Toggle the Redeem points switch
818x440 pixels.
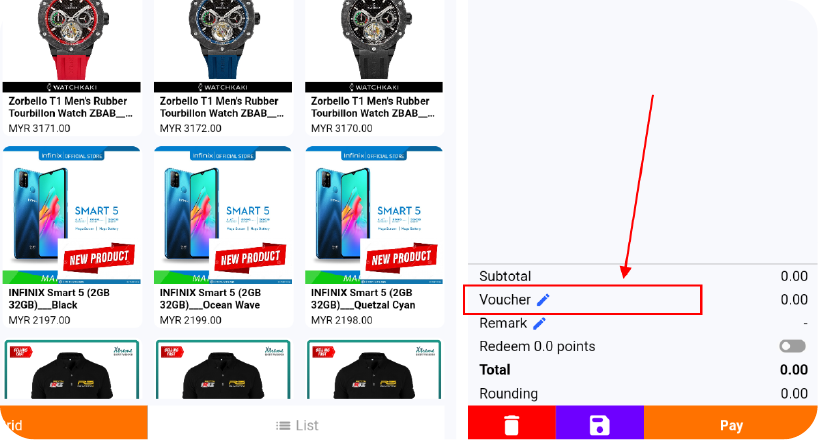point(792,346)
